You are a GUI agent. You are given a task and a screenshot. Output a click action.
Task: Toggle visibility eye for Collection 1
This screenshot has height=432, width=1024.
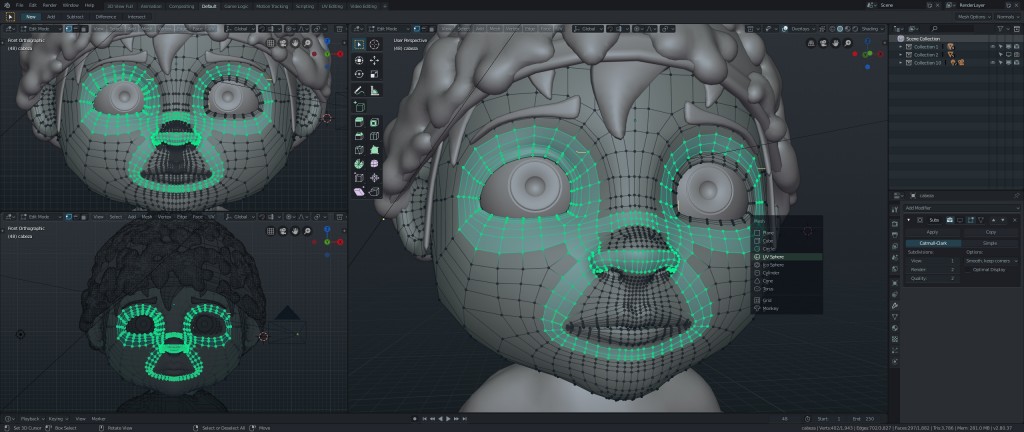pyautogui.click(x=992, y=46)
